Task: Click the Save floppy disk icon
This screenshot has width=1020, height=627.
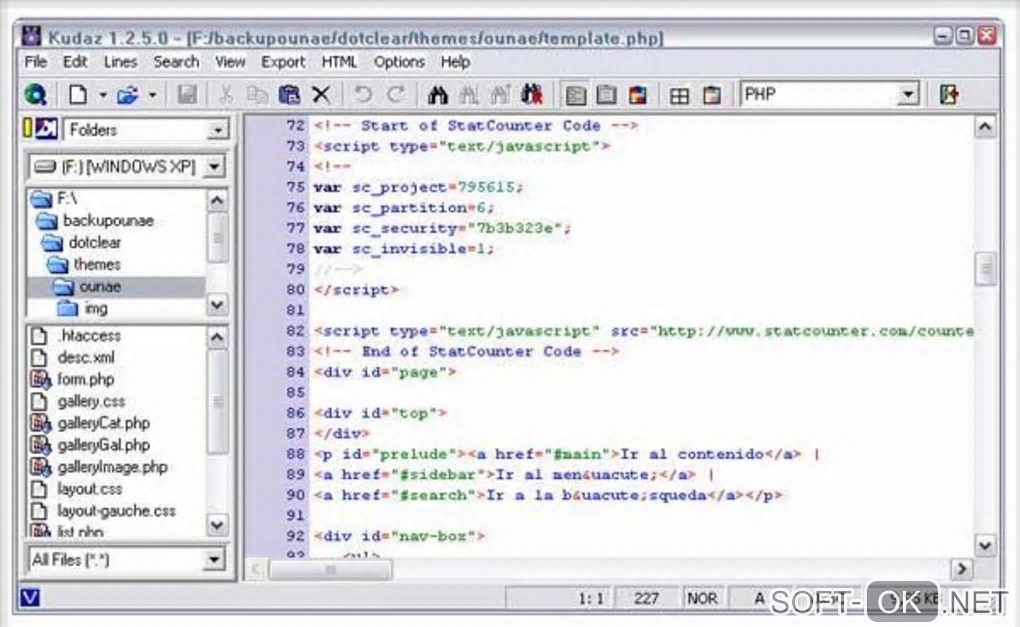Action: pos(187,95)
